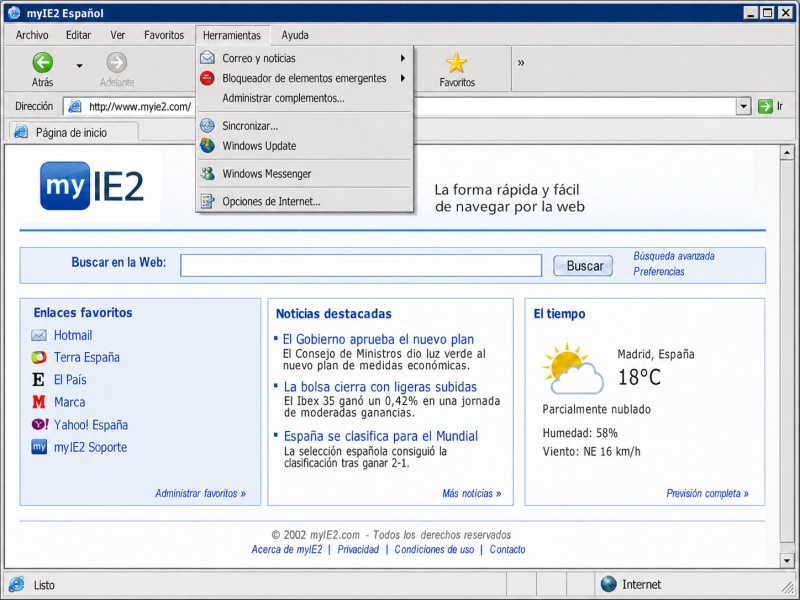Open the Preferencias link
800x600 pixels.
(x=659, y=271)
